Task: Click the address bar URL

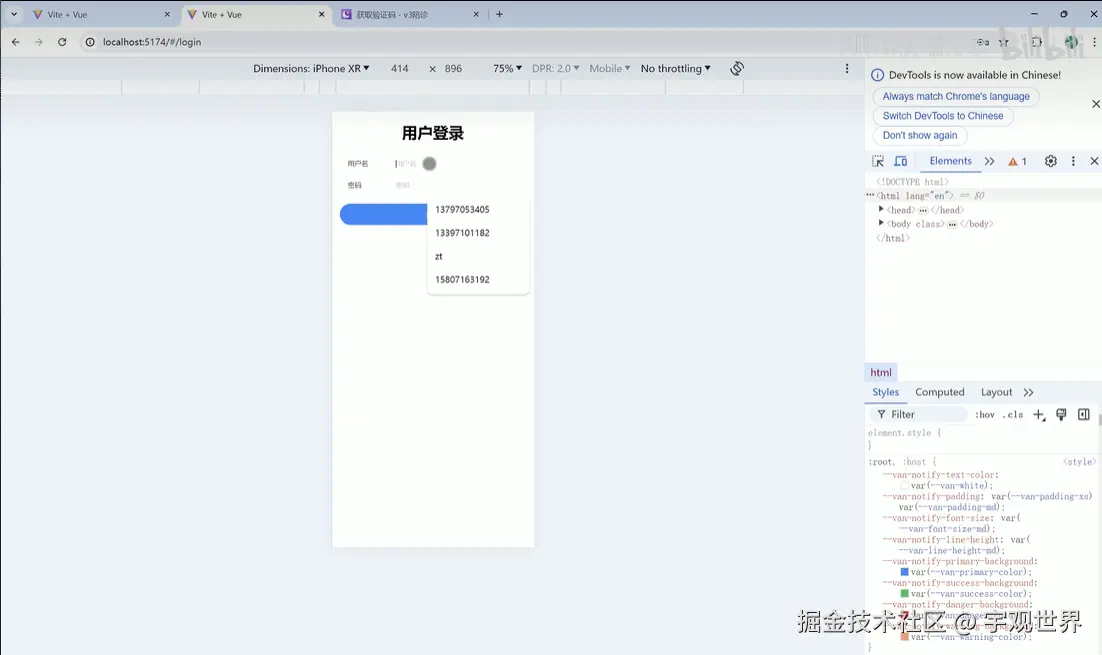Action: click(x=152, y=42)
